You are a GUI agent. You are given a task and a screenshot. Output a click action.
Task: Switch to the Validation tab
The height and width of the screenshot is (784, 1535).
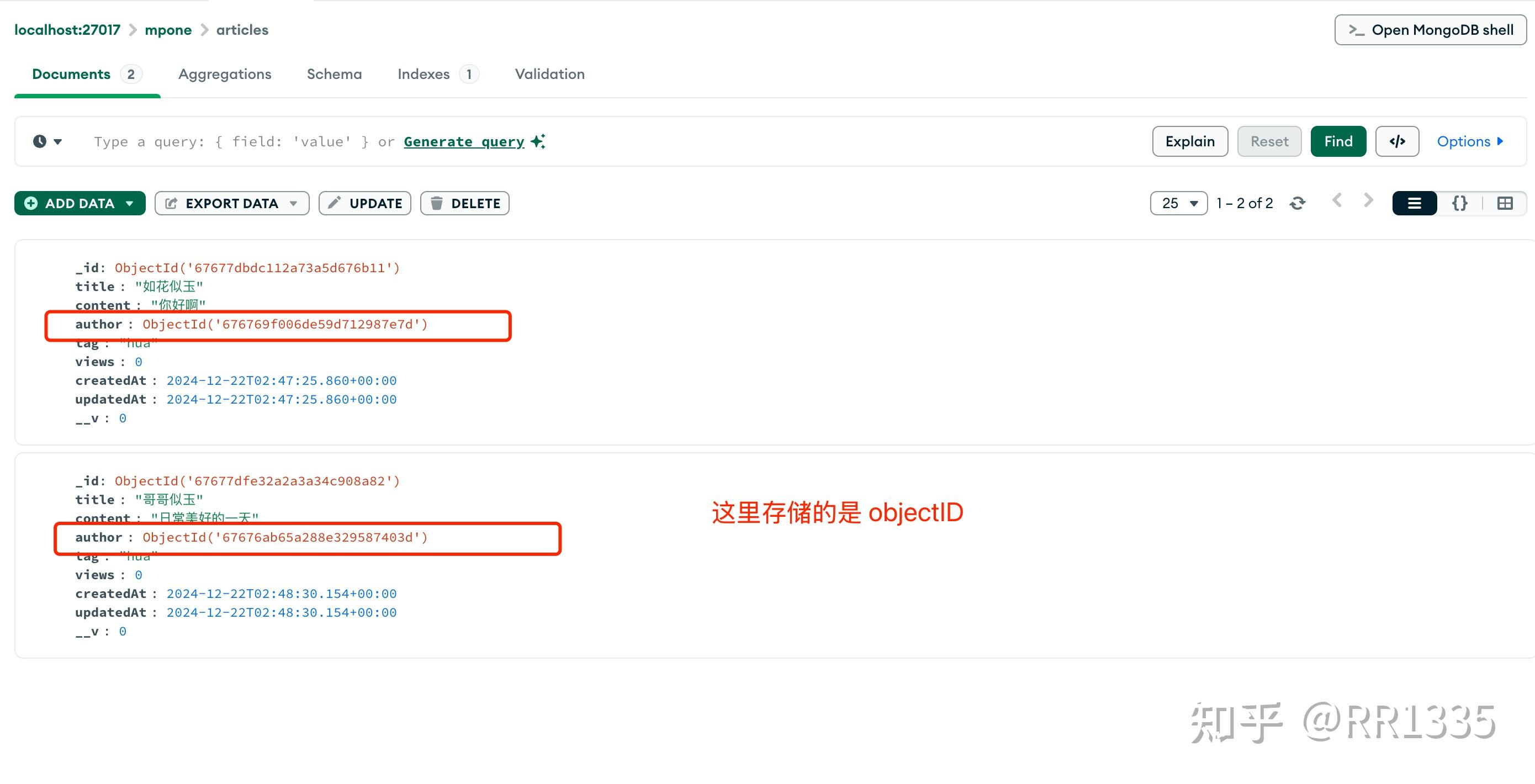pos(549,74)
